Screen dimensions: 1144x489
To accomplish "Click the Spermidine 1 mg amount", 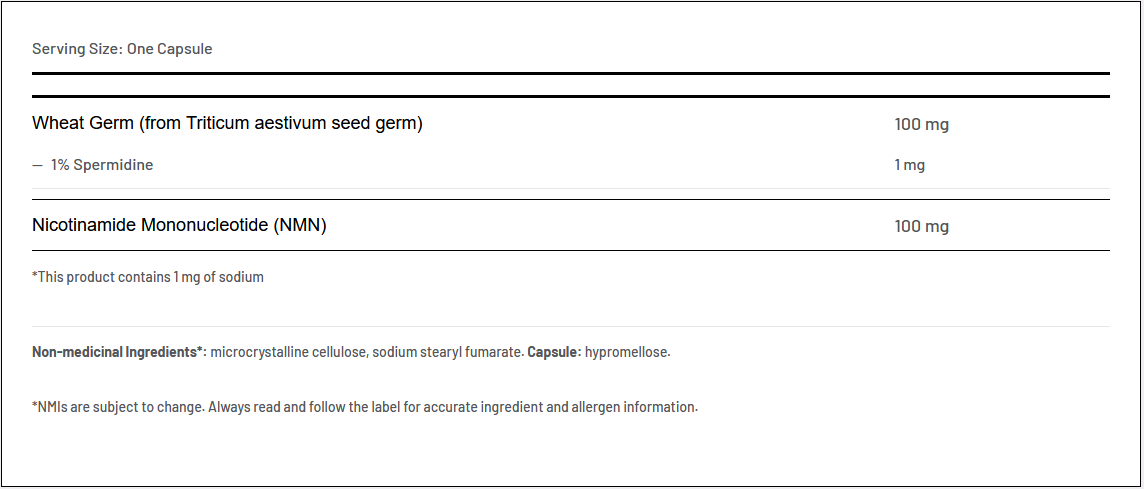I will click(x=909, y=165).
